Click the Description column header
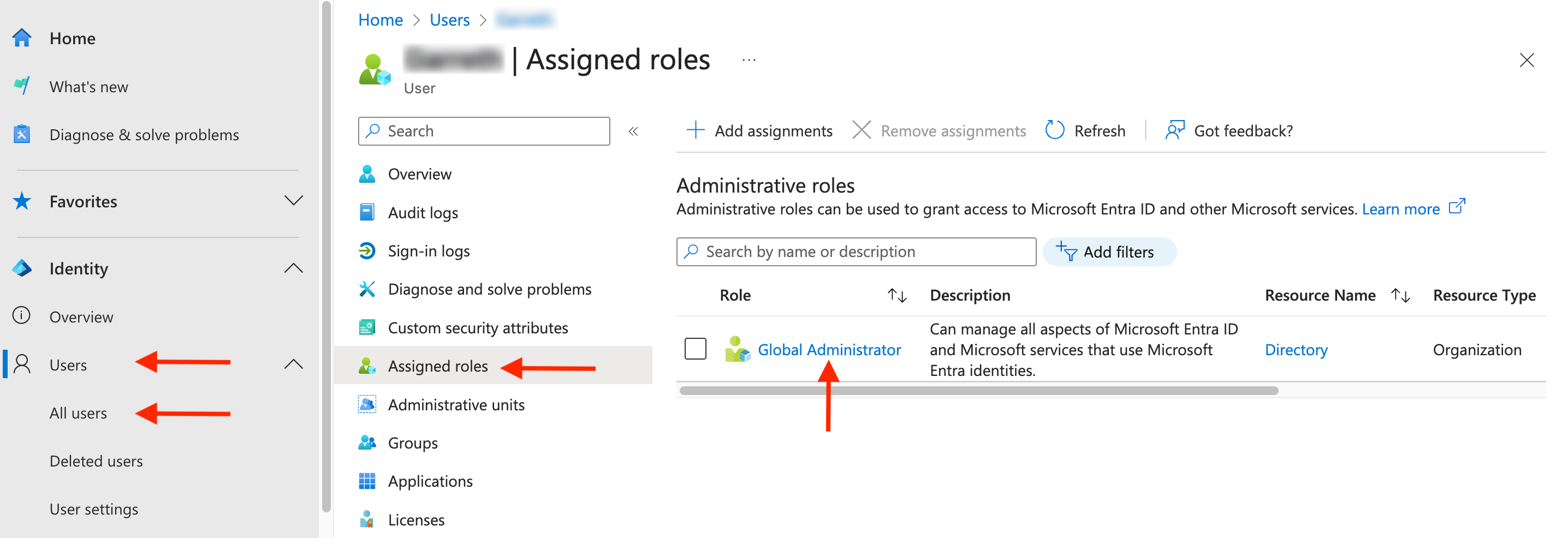1568x538 pixels. (970, 295)
